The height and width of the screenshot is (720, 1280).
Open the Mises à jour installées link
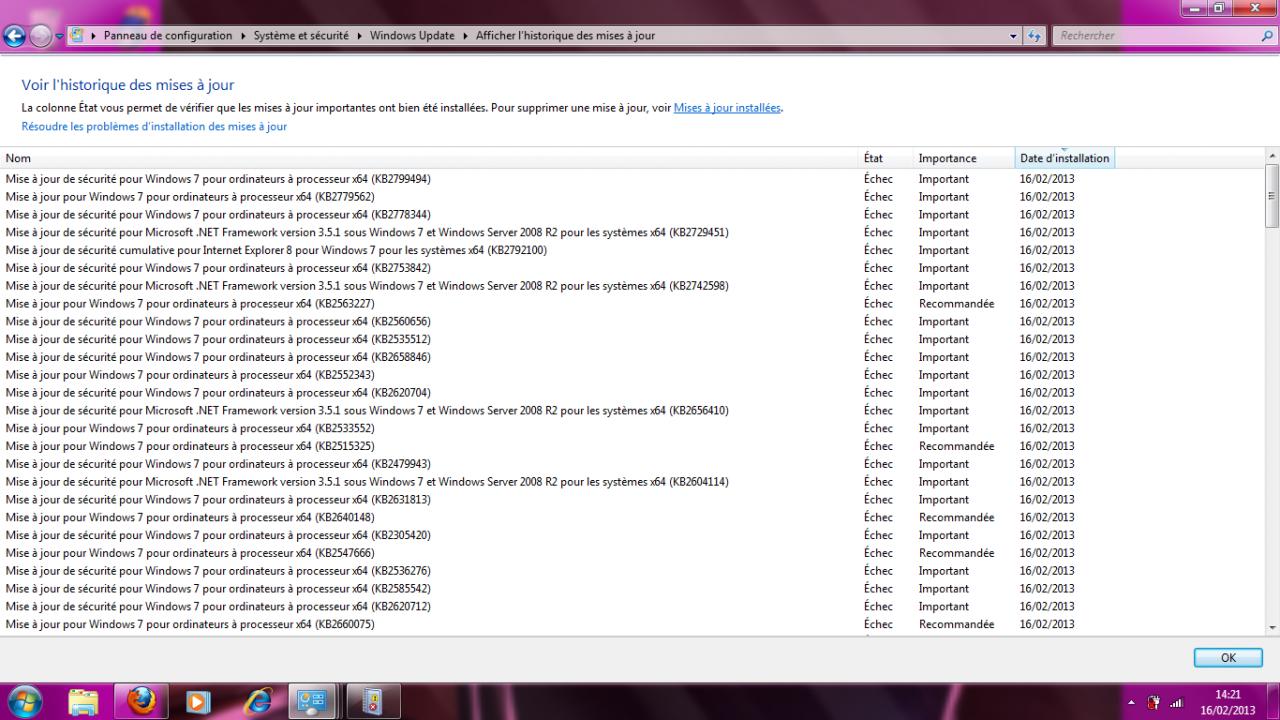(727, 108)
